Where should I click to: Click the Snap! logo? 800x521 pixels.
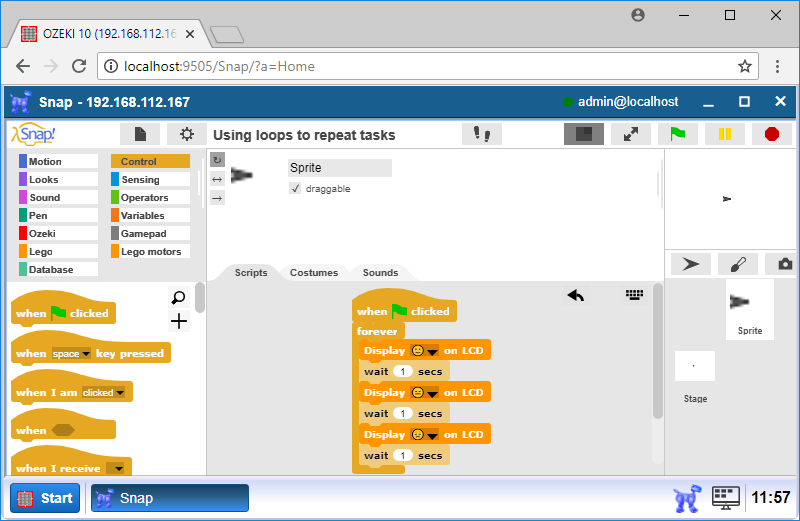click(x=34, y=134)
